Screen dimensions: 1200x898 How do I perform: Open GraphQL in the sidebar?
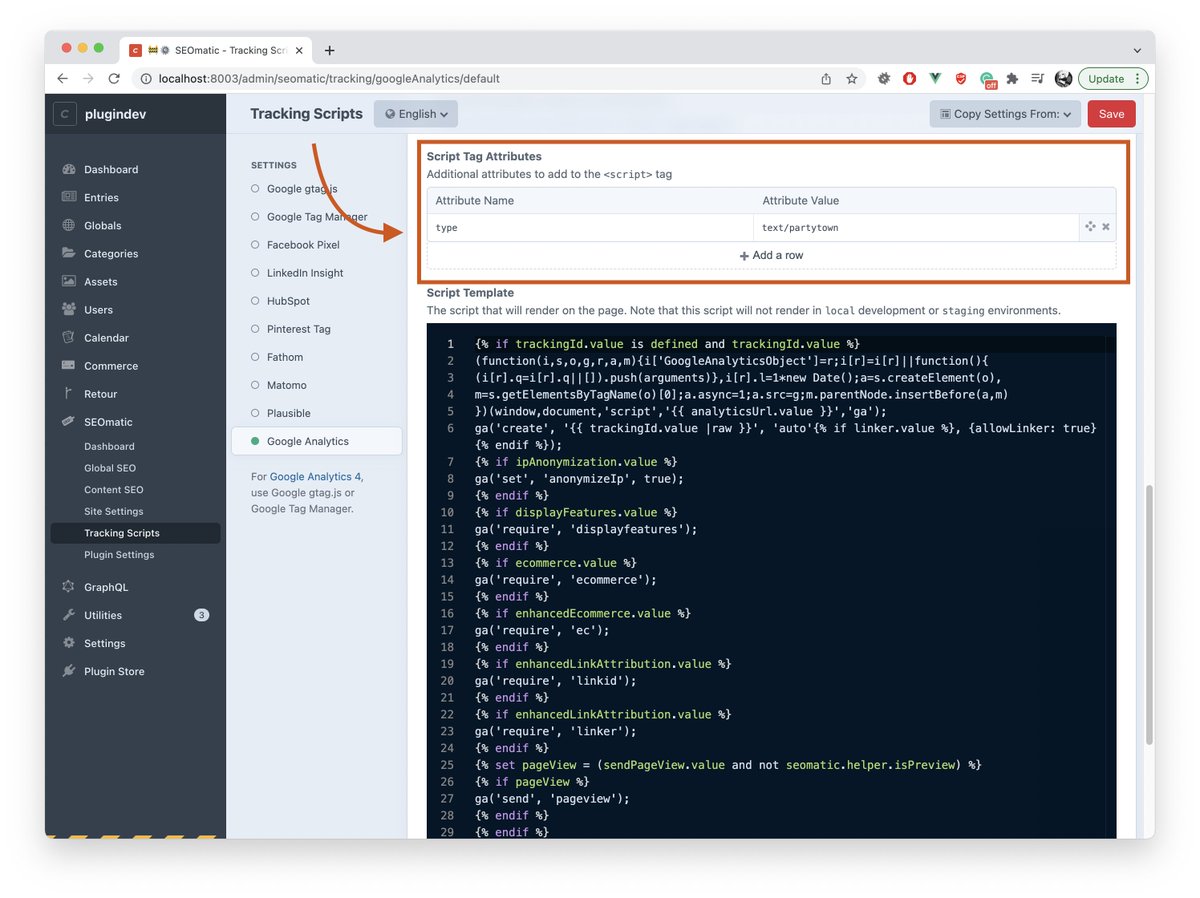[x=106, y=587]
